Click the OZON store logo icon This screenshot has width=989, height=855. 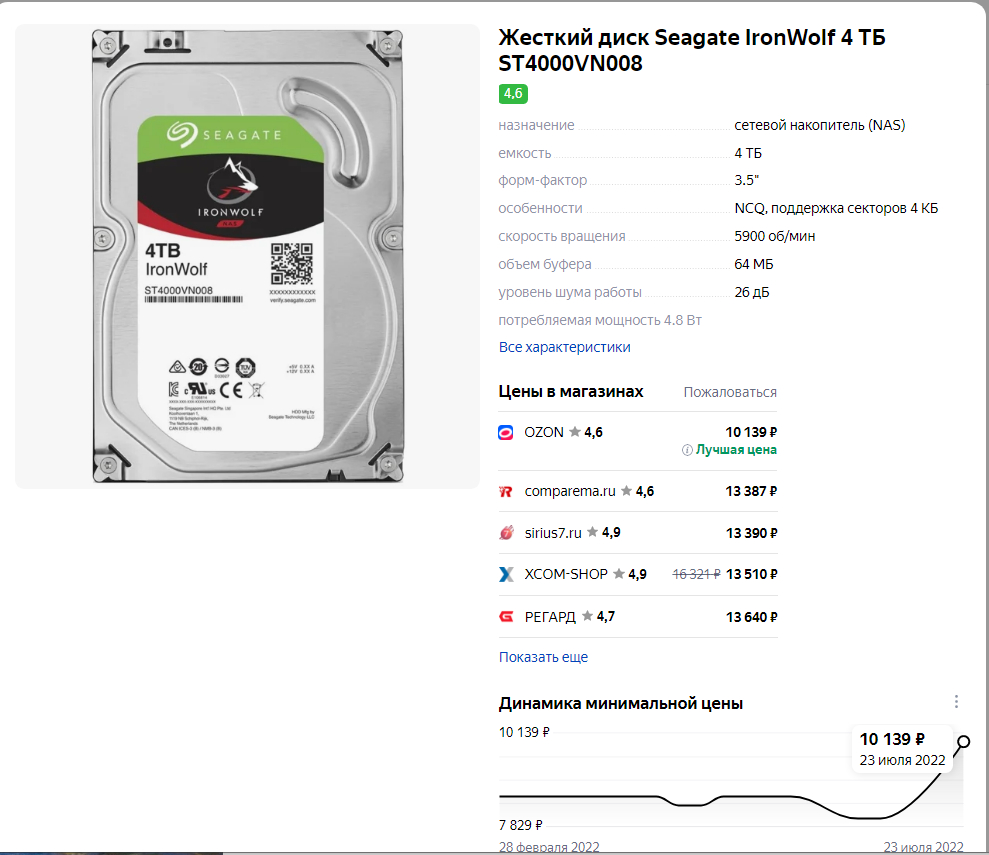505,433
